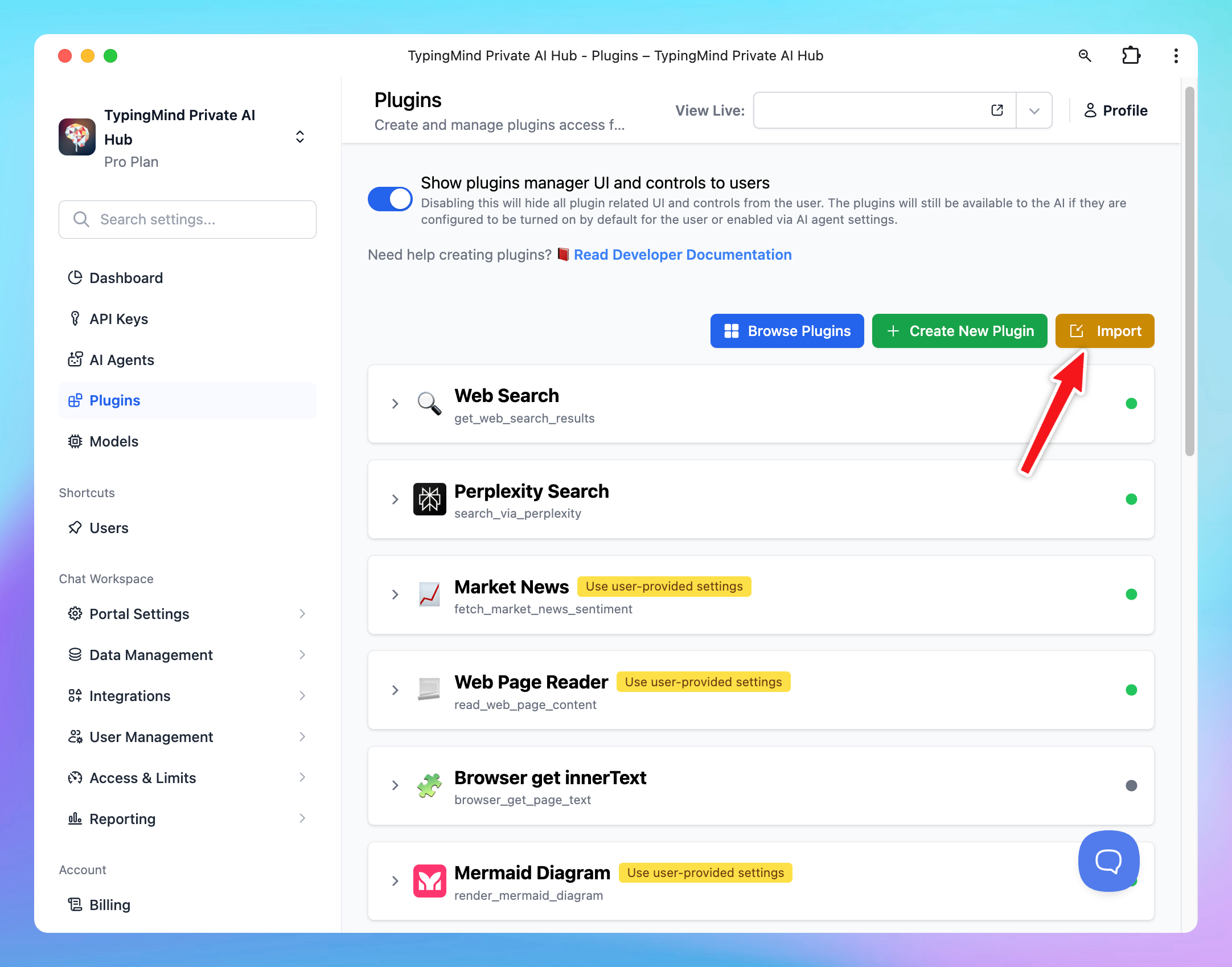Image resolution: width=1232 pixels, height=967 pixels.
Task: Click Mermaid Diagram 'Use user-provided settings' badge
Action: [x=705, y=872]
